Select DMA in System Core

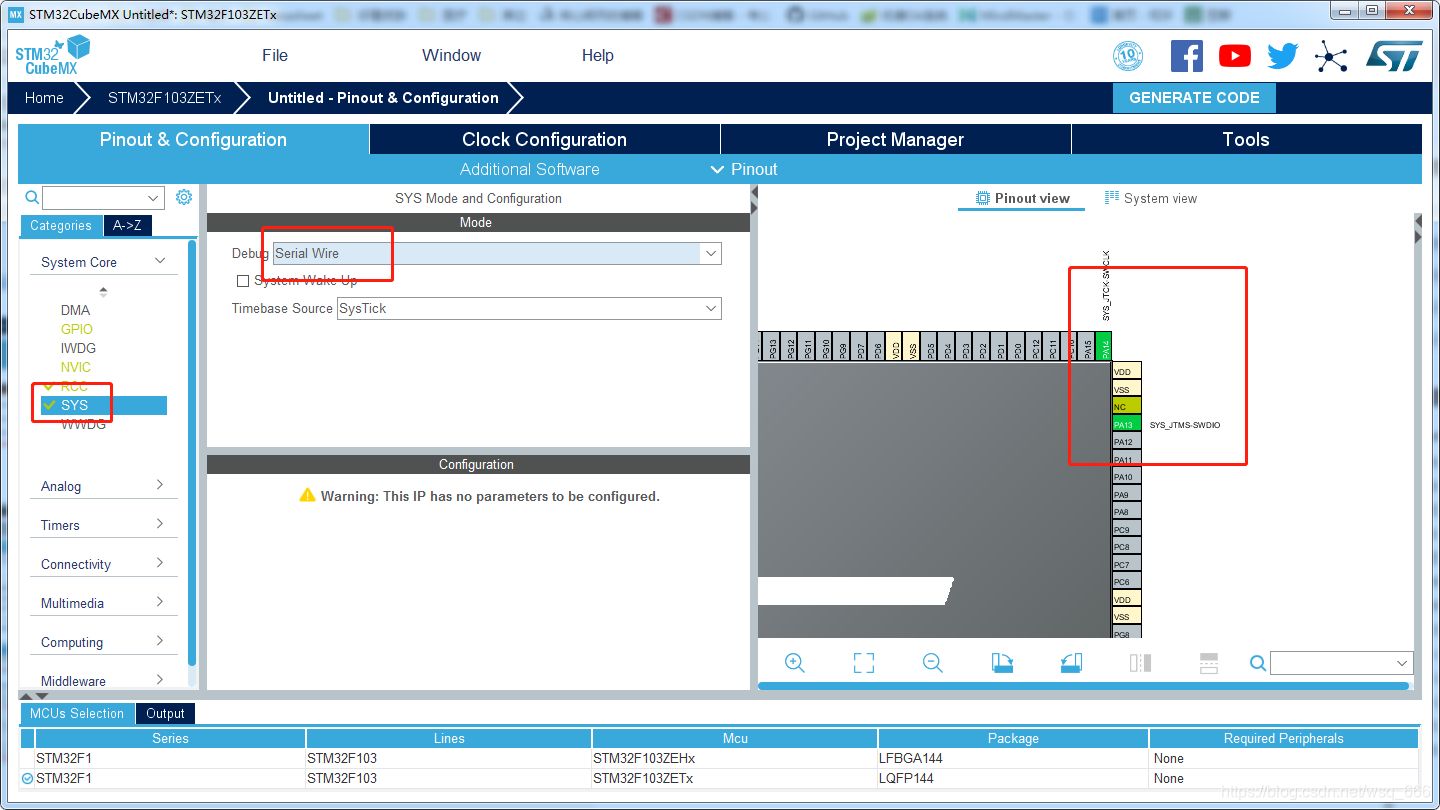[x=75, y=310]
